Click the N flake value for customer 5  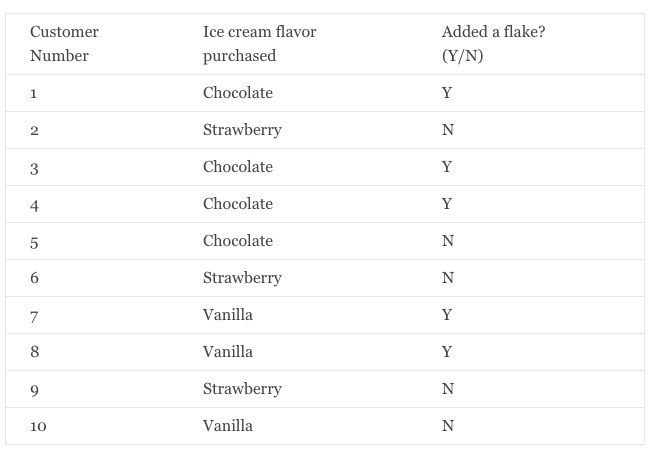tap(447, 241)
